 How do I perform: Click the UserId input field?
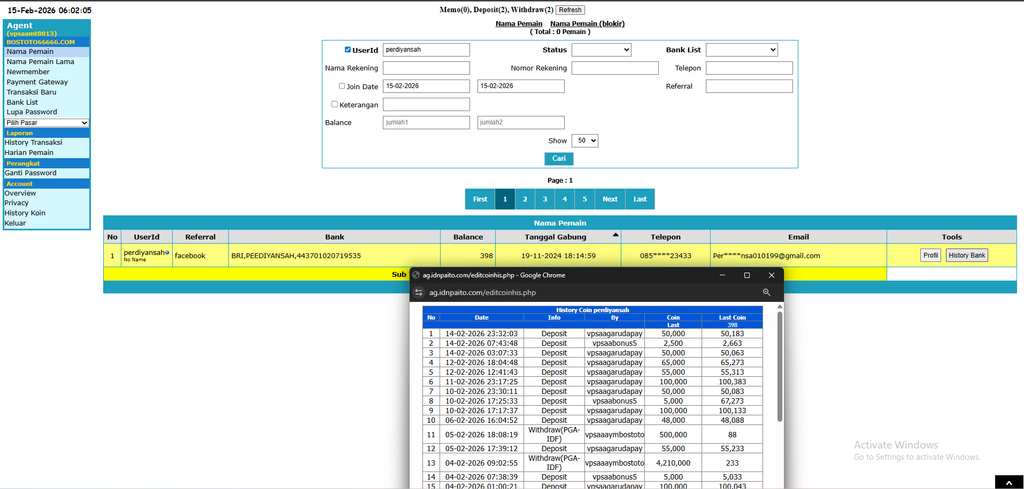[x=426, y=50]
